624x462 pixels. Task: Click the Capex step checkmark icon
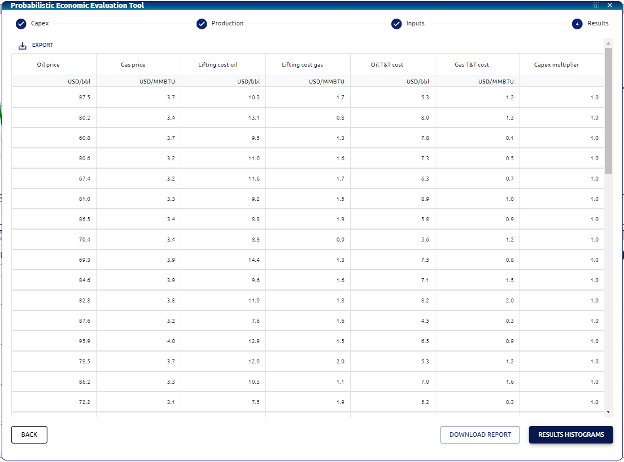pyautogui.click(x=21, y=23)
